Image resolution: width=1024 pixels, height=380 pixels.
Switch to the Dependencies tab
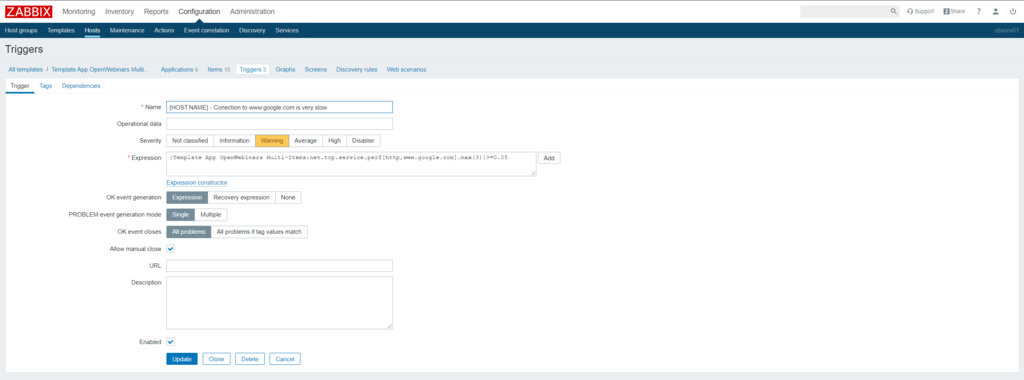click(x=81, y=86)
